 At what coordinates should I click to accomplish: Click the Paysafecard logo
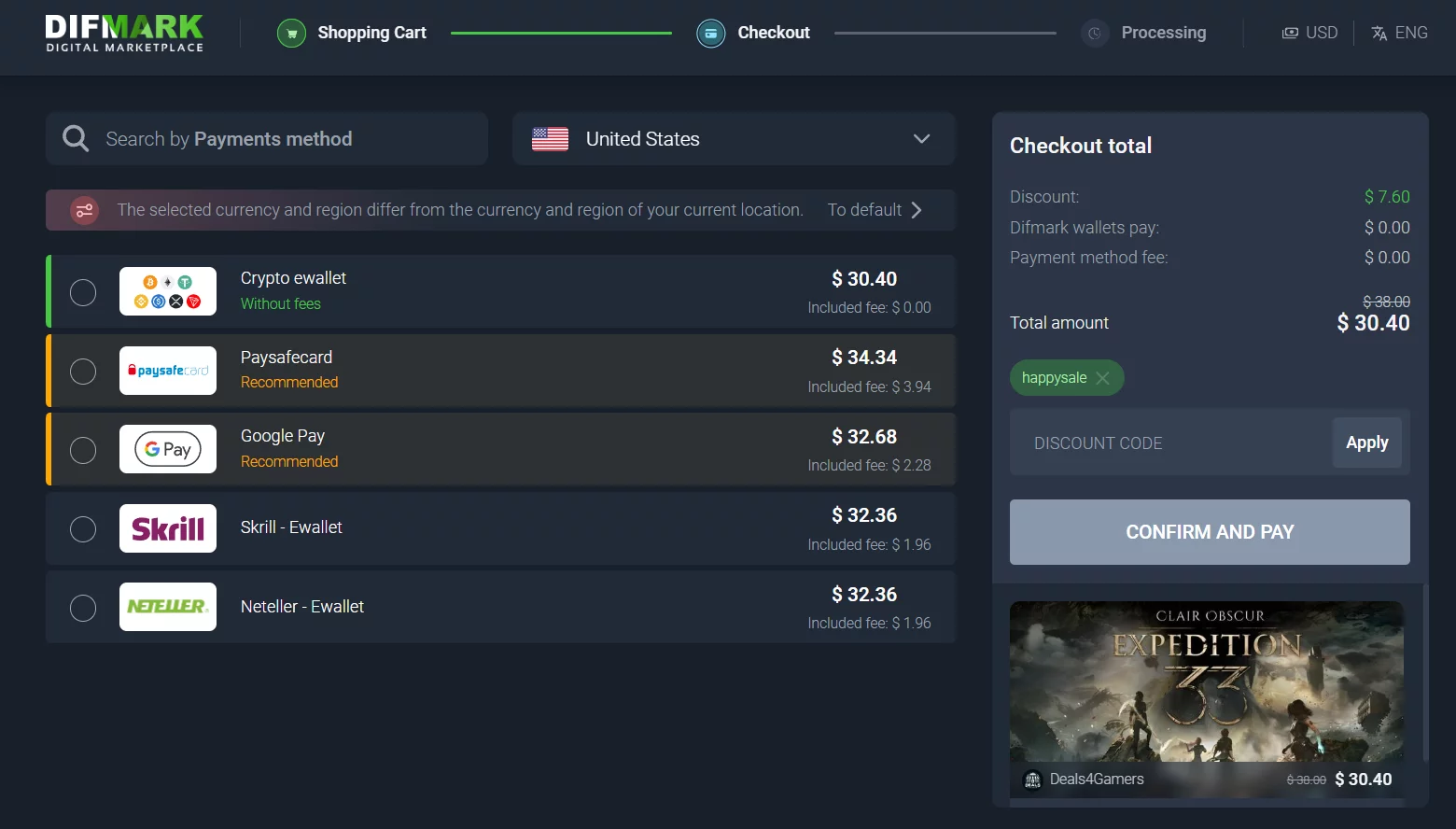[168, 371]
